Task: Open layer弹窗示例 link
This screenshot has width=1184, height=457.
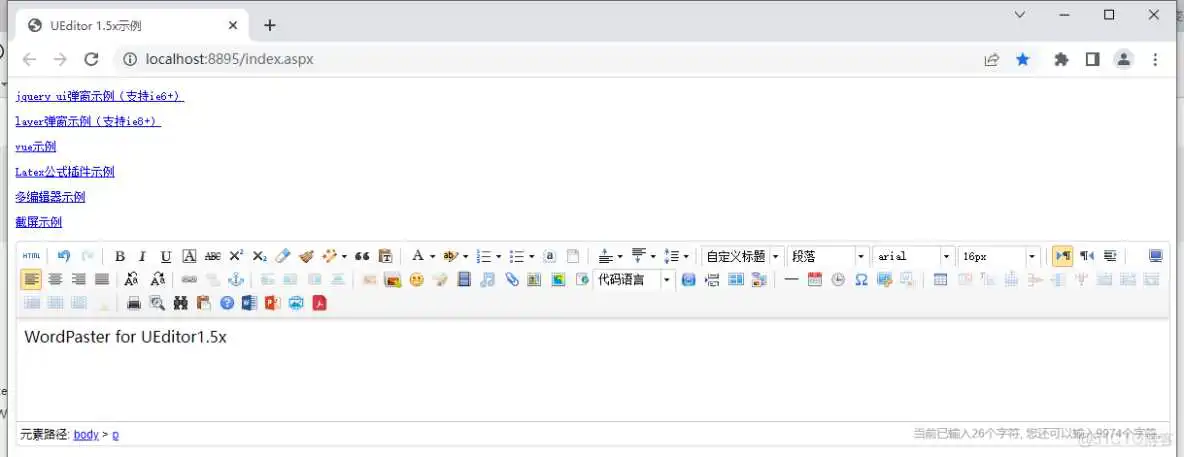Action: point(88,122)
